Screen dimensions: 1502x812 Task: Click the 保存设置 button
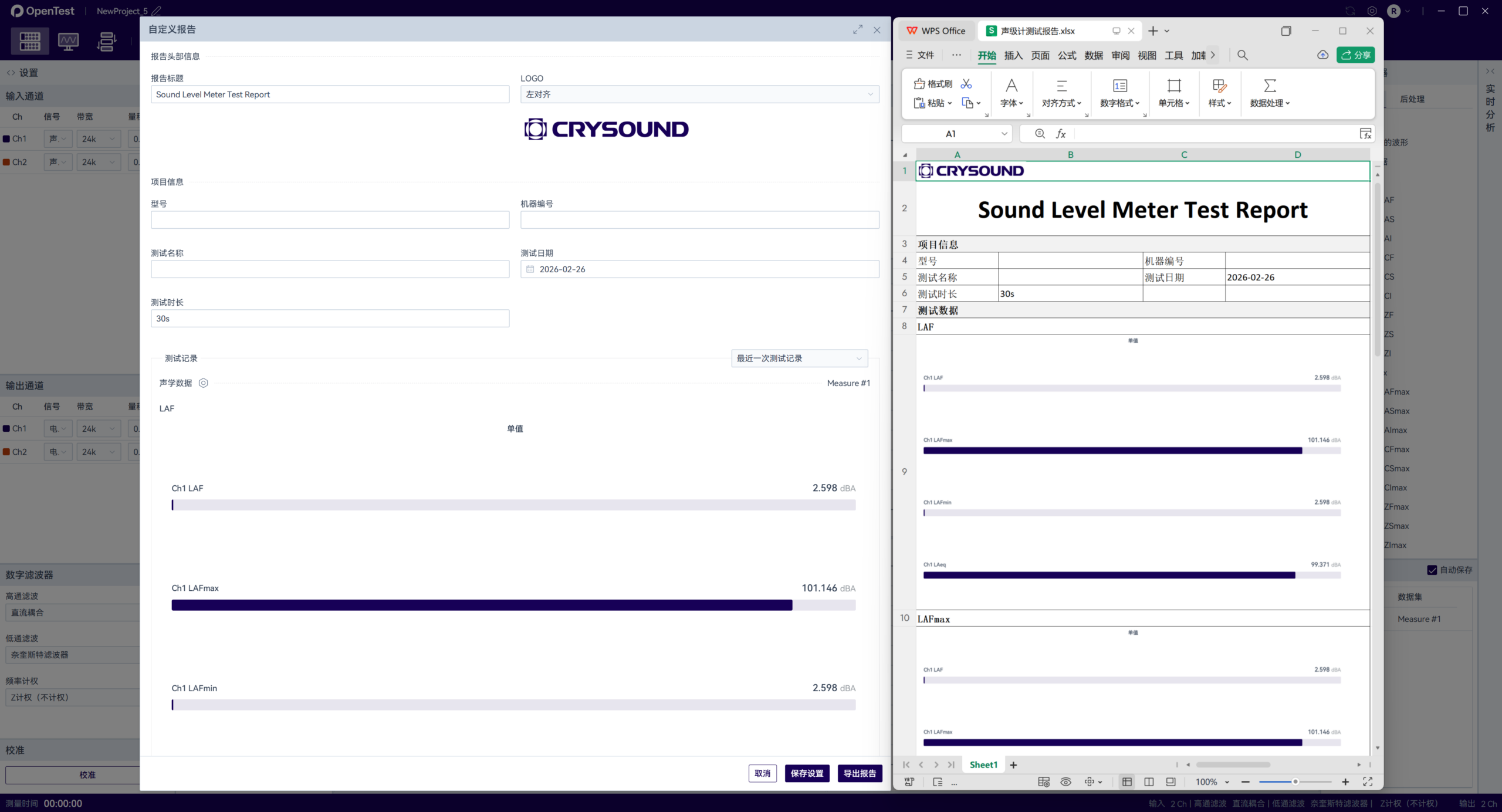(x=807, y=773)
